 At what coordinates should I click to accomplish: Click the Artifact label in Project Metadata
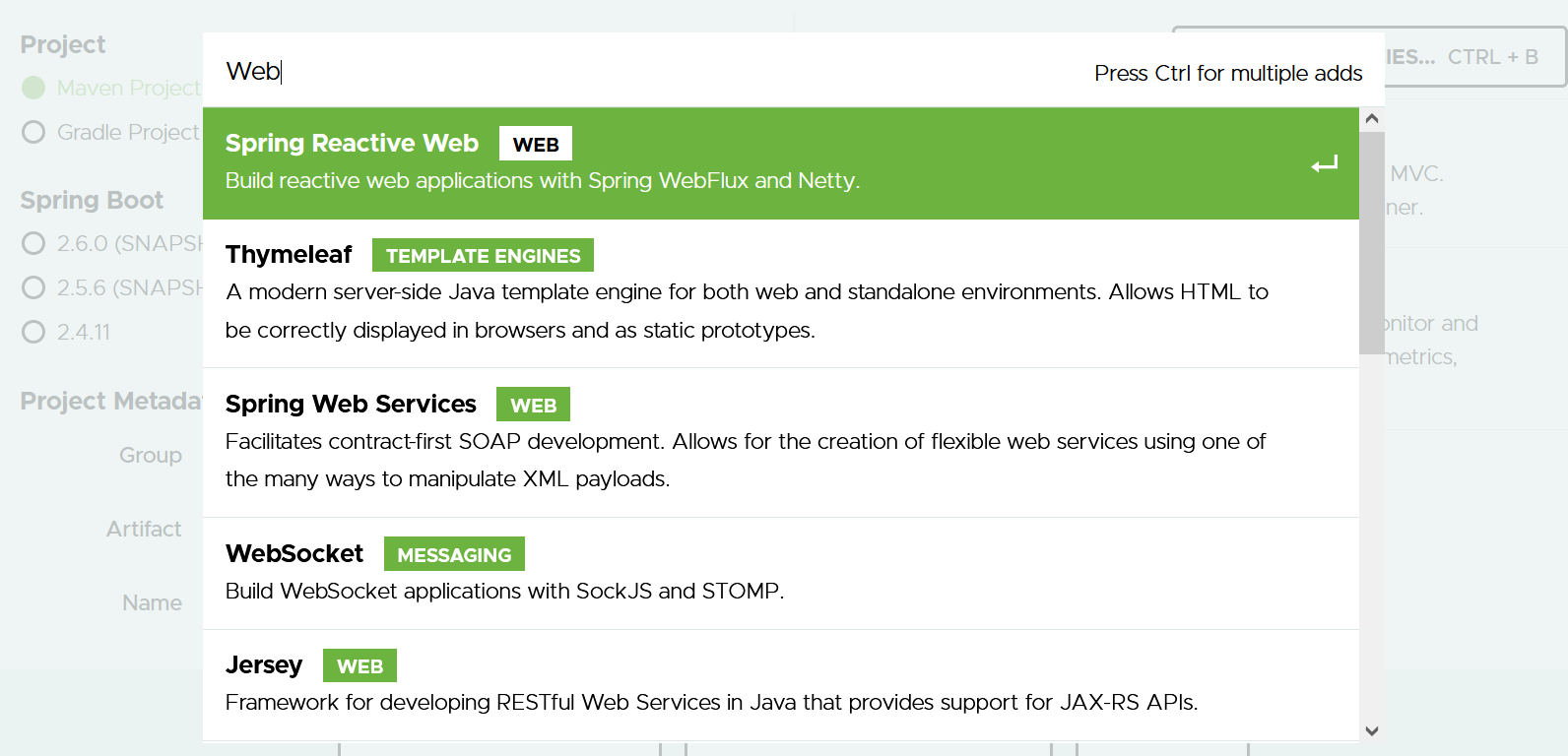coord(144,529)
